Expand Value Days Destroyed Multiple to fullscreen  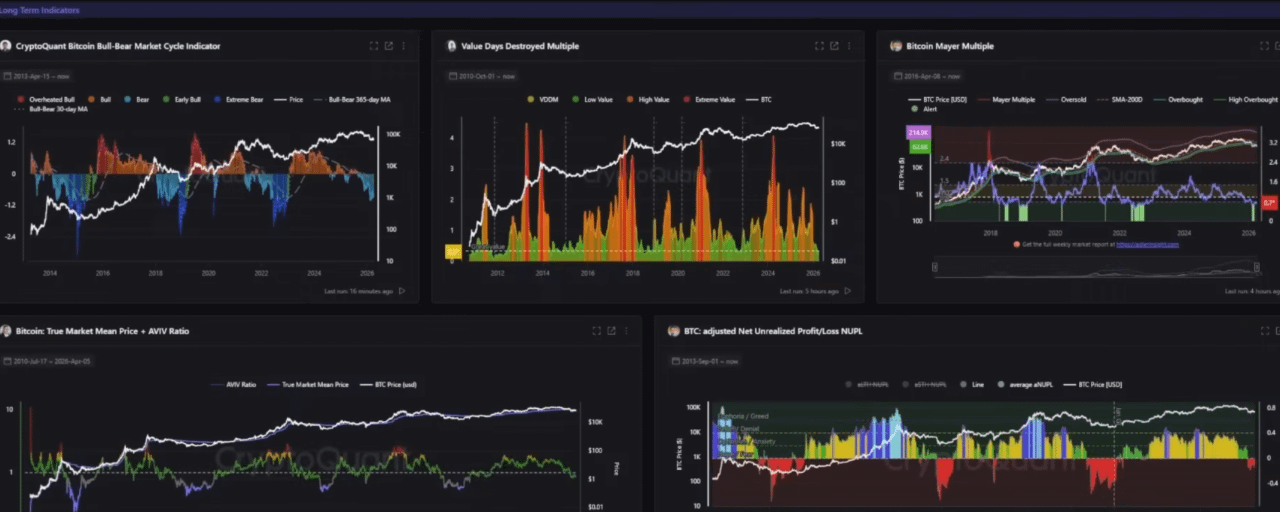(819, 46)
